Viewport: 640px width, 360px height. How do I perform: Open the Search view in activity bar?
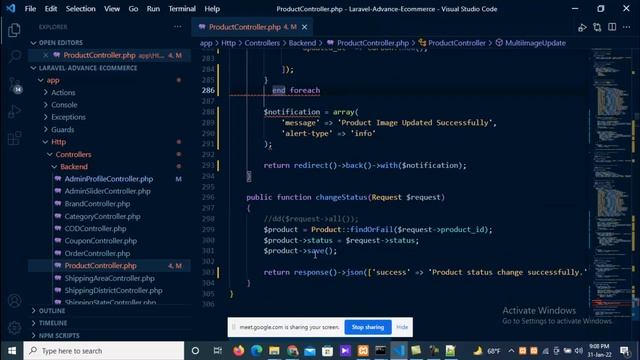(14, 56)
